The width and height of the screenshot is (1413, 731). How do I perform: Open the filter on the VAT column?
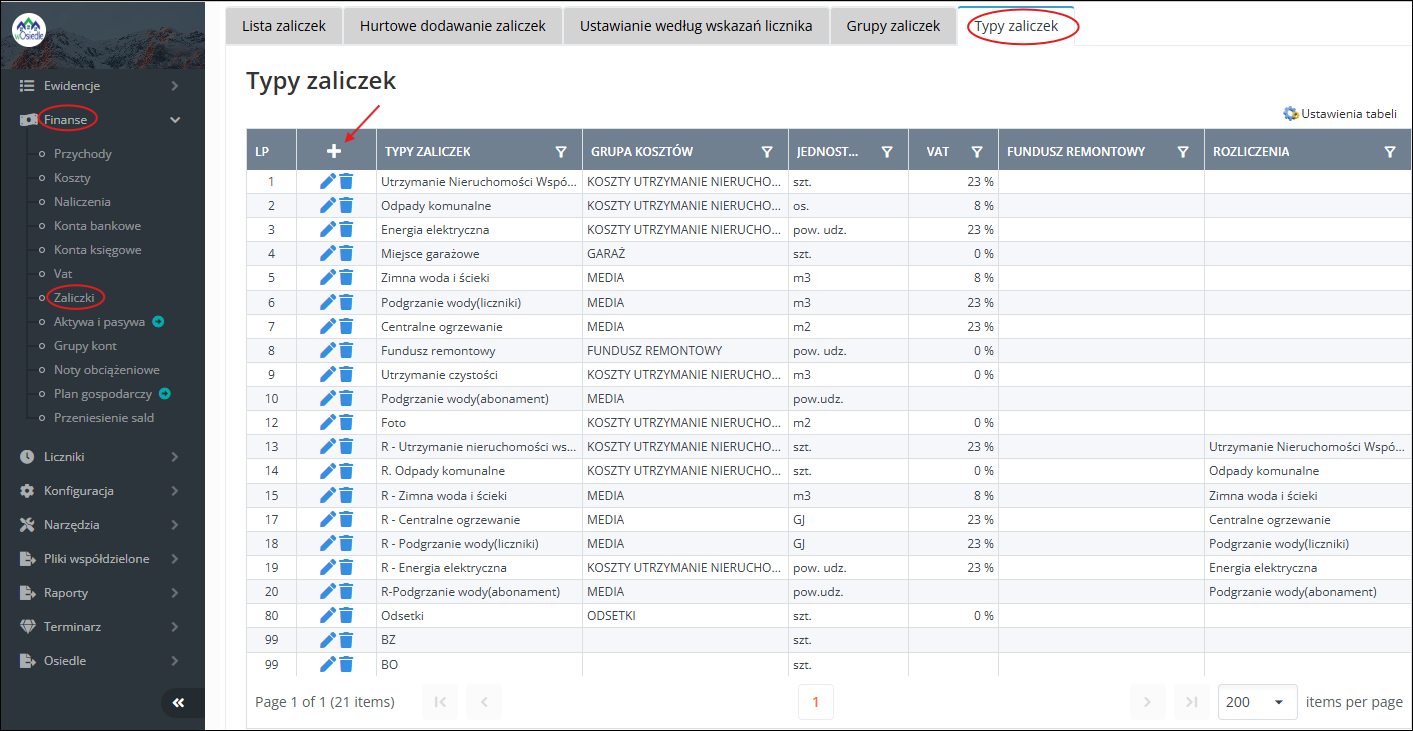tap(977, 152)
